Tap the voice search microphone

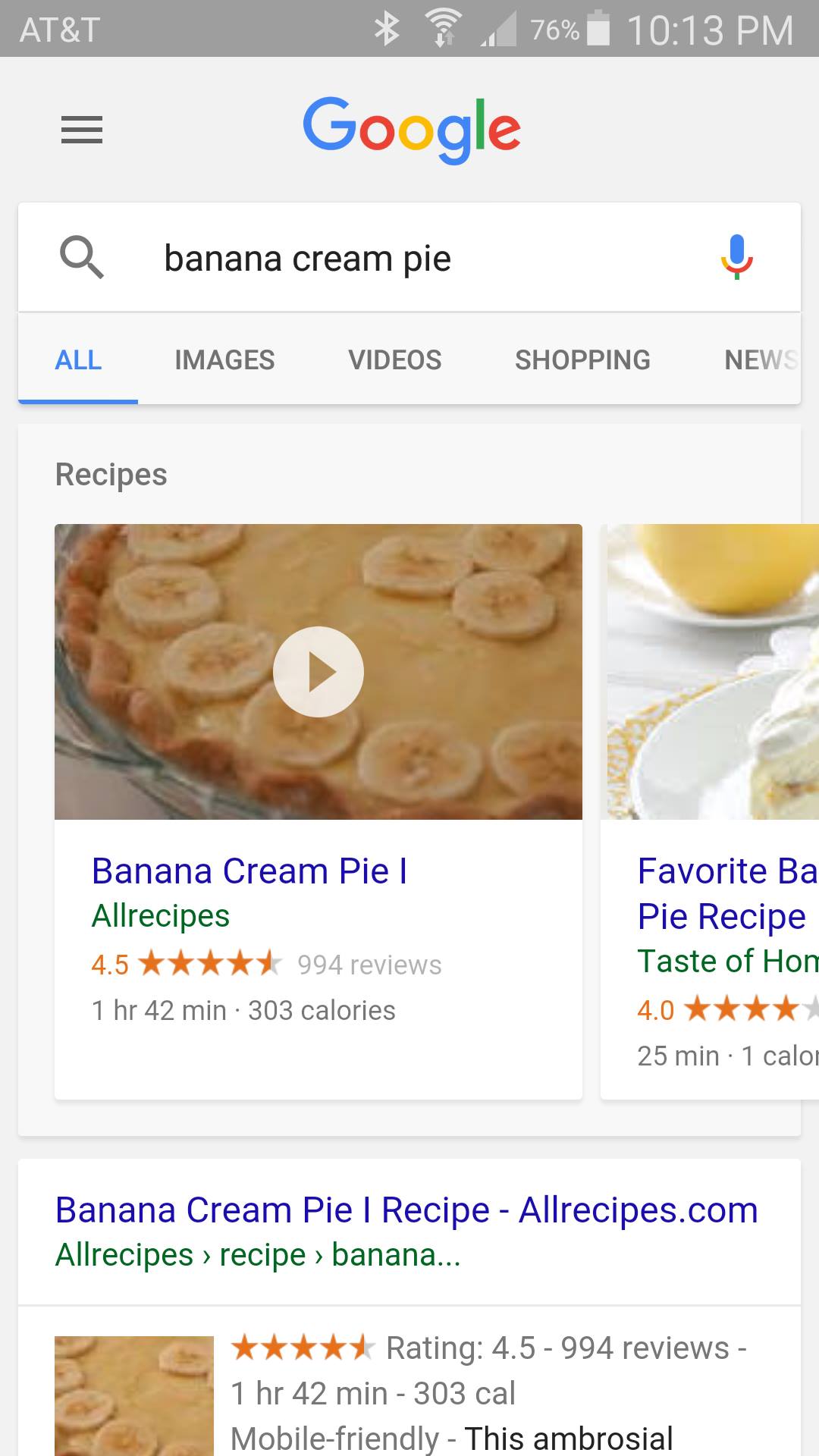tap(736, 257)
